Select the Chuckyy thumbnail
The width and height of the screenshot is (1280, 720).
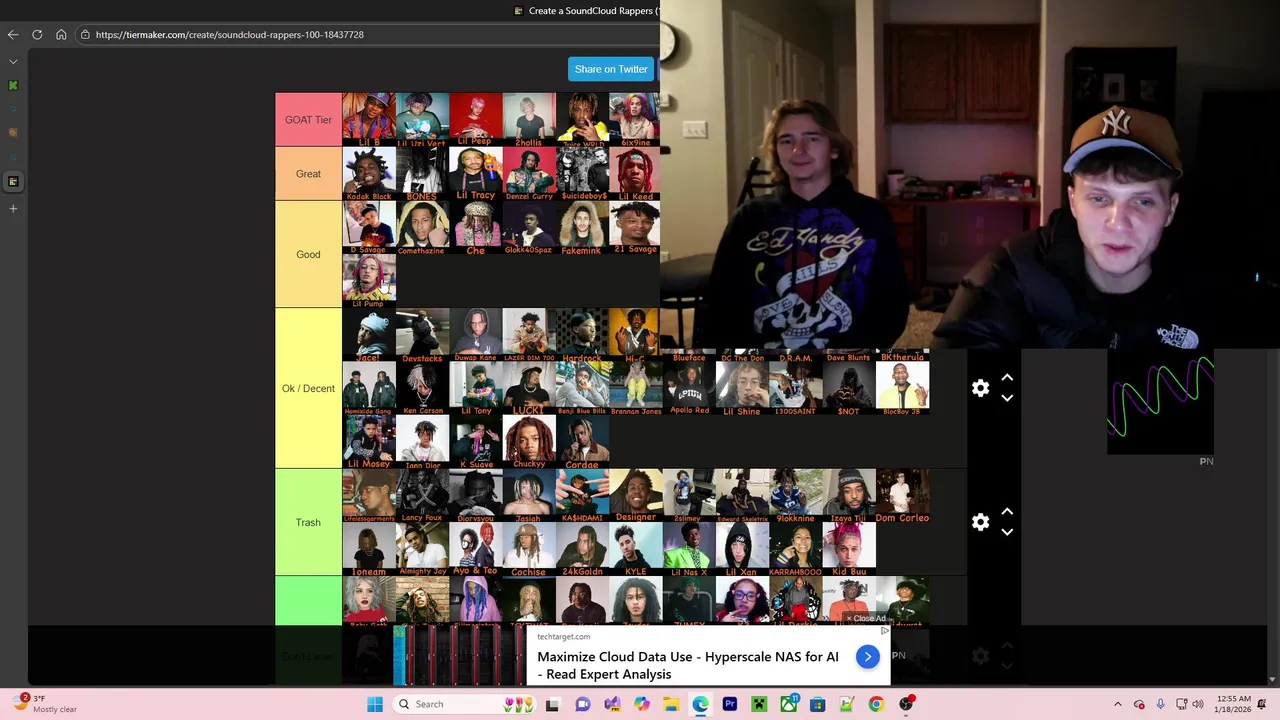coord(529,442)
